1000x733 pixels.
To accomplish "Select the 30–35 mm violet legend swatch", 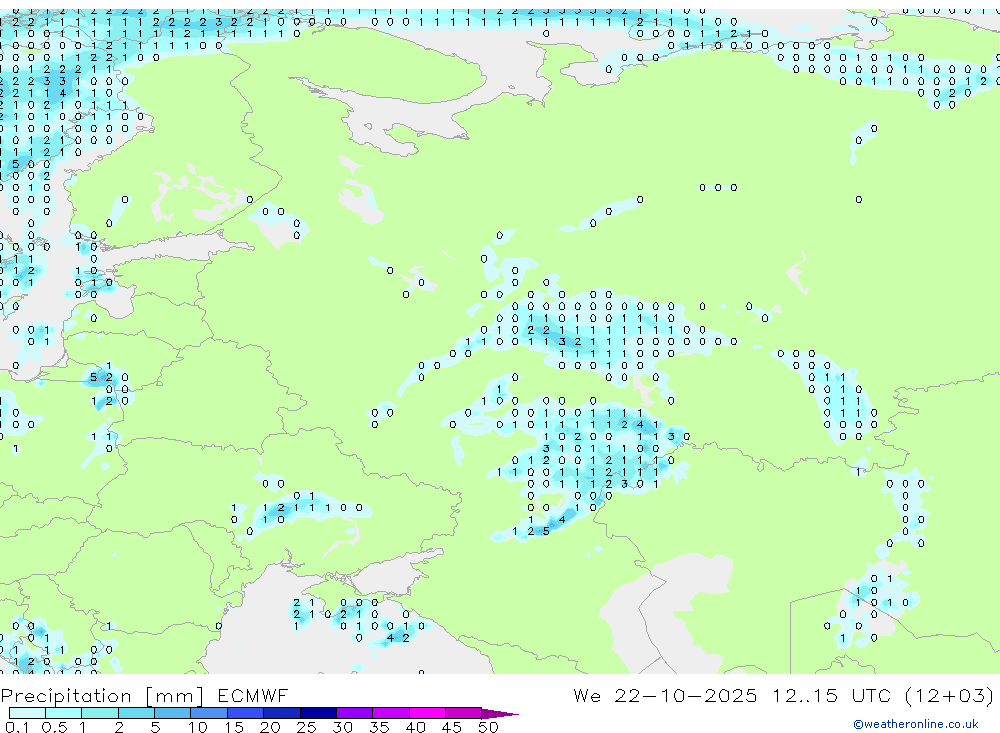I will click(355, 713).
